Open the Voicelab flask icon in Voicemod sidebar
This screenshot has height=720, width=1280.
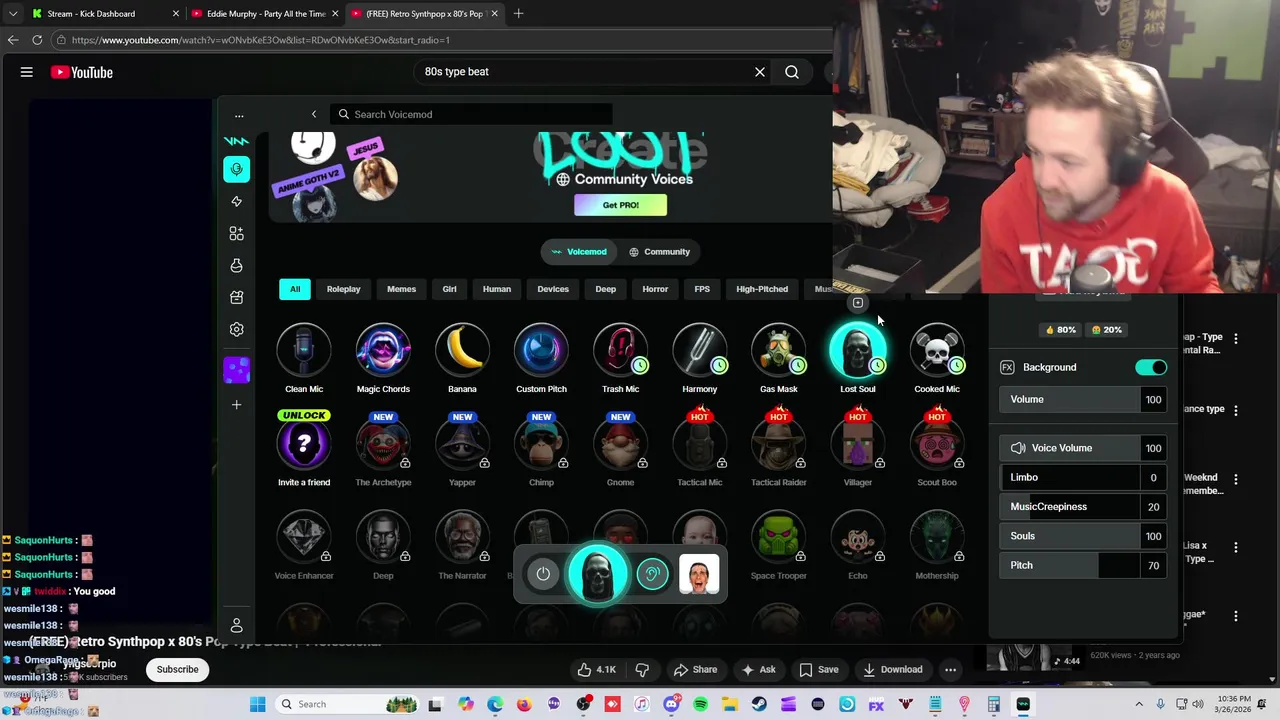pos(237,265)
